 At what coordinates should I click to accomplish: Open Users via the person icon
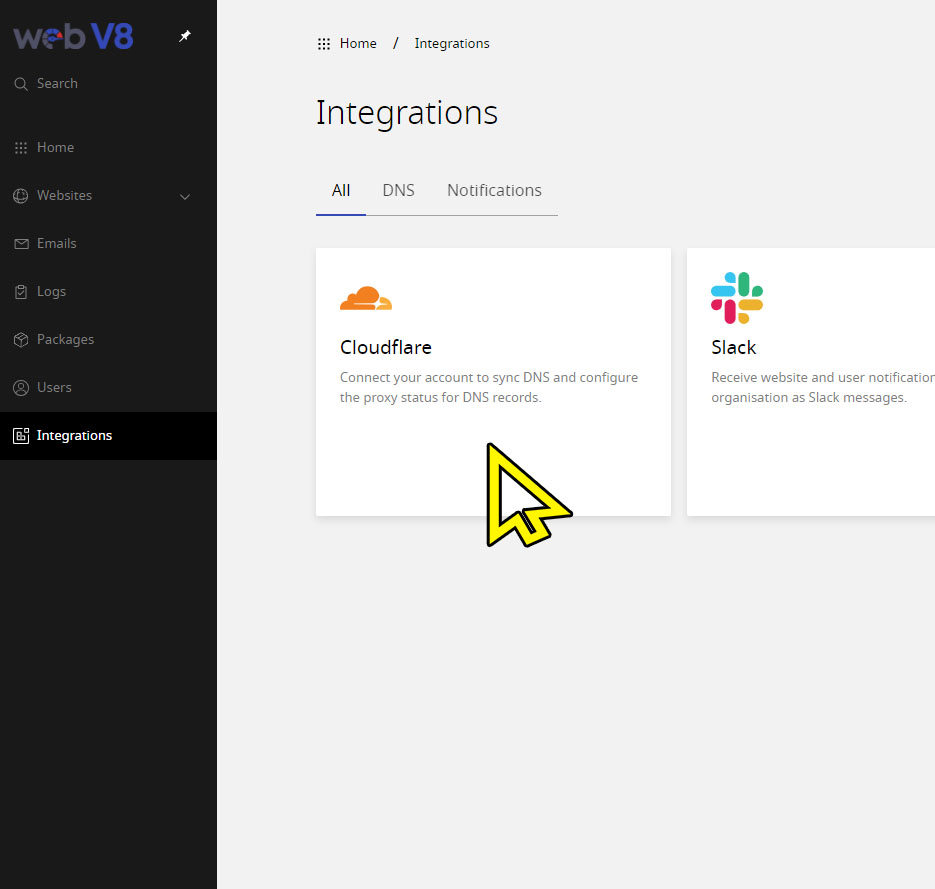[21, 388]
